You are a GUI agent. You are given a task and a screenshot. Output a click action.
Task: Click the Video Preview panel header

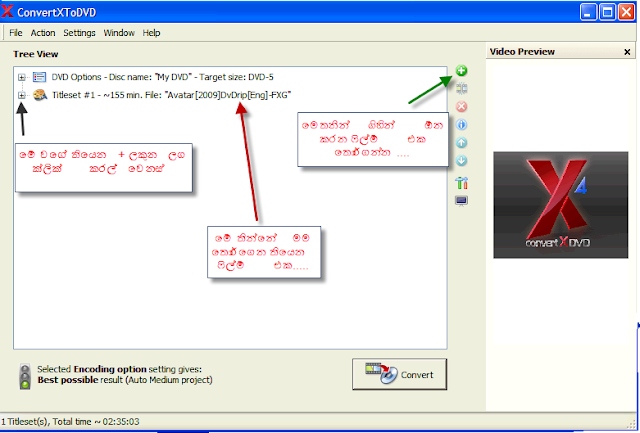[x=560, y=52]
